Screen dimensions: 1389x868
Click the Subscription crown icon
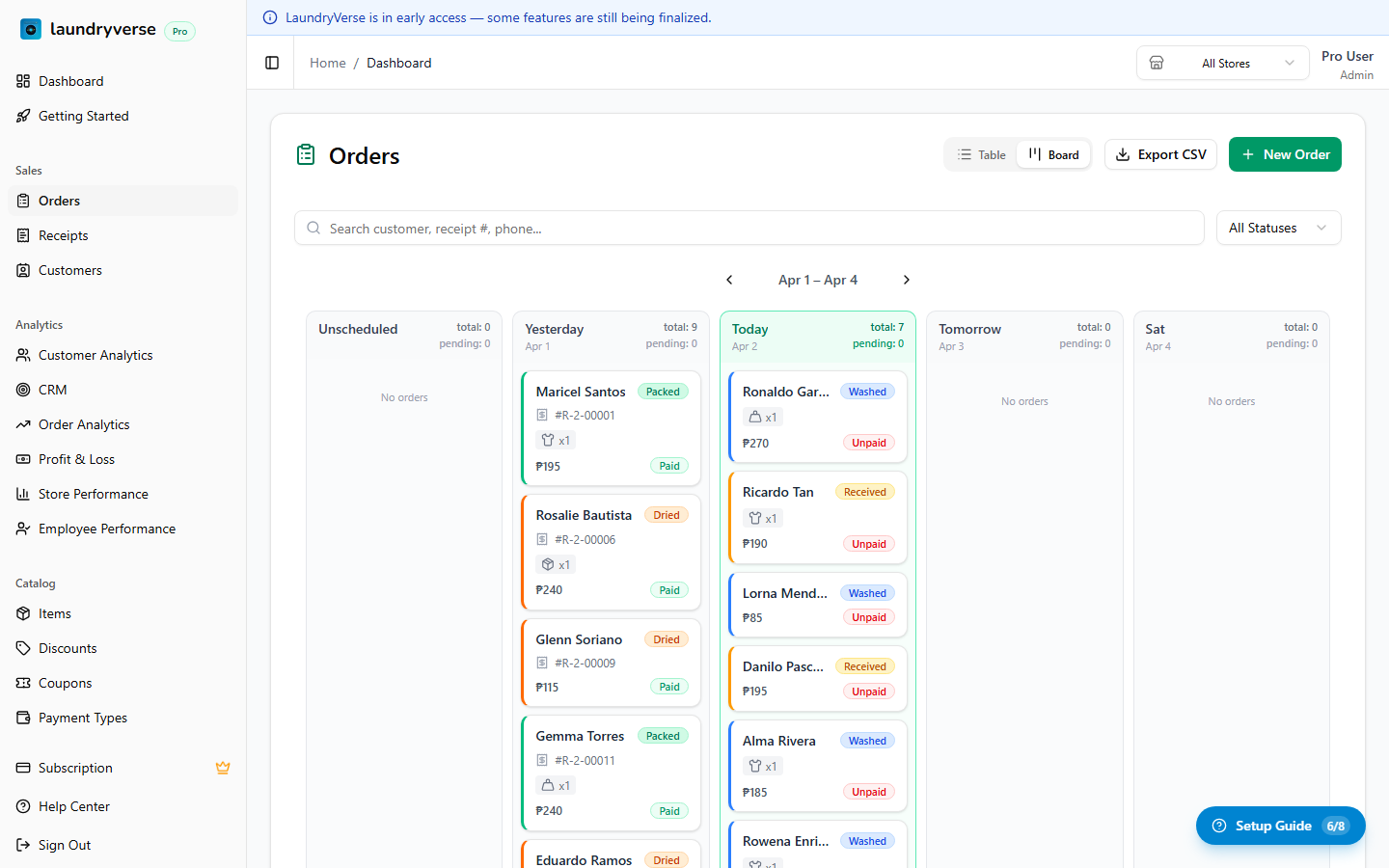pos(223,768)
